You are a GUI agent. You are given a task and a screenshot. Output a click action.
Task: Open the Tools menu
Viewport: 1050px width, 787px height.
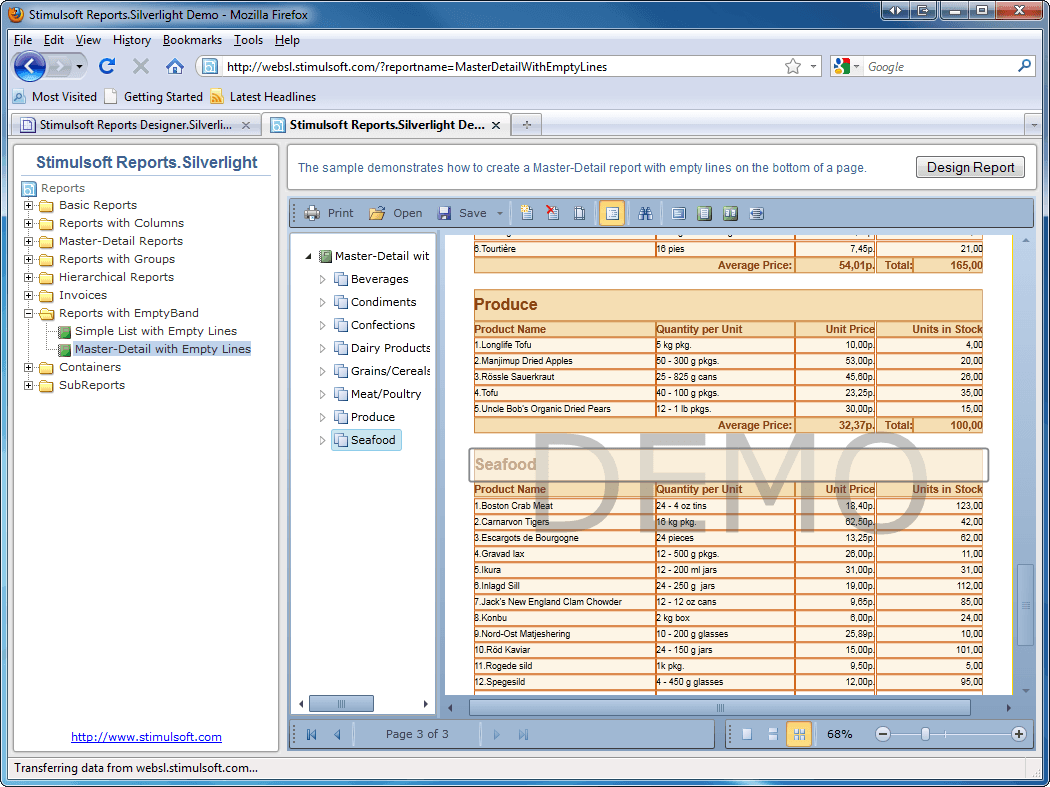click(x=248, y=40)
